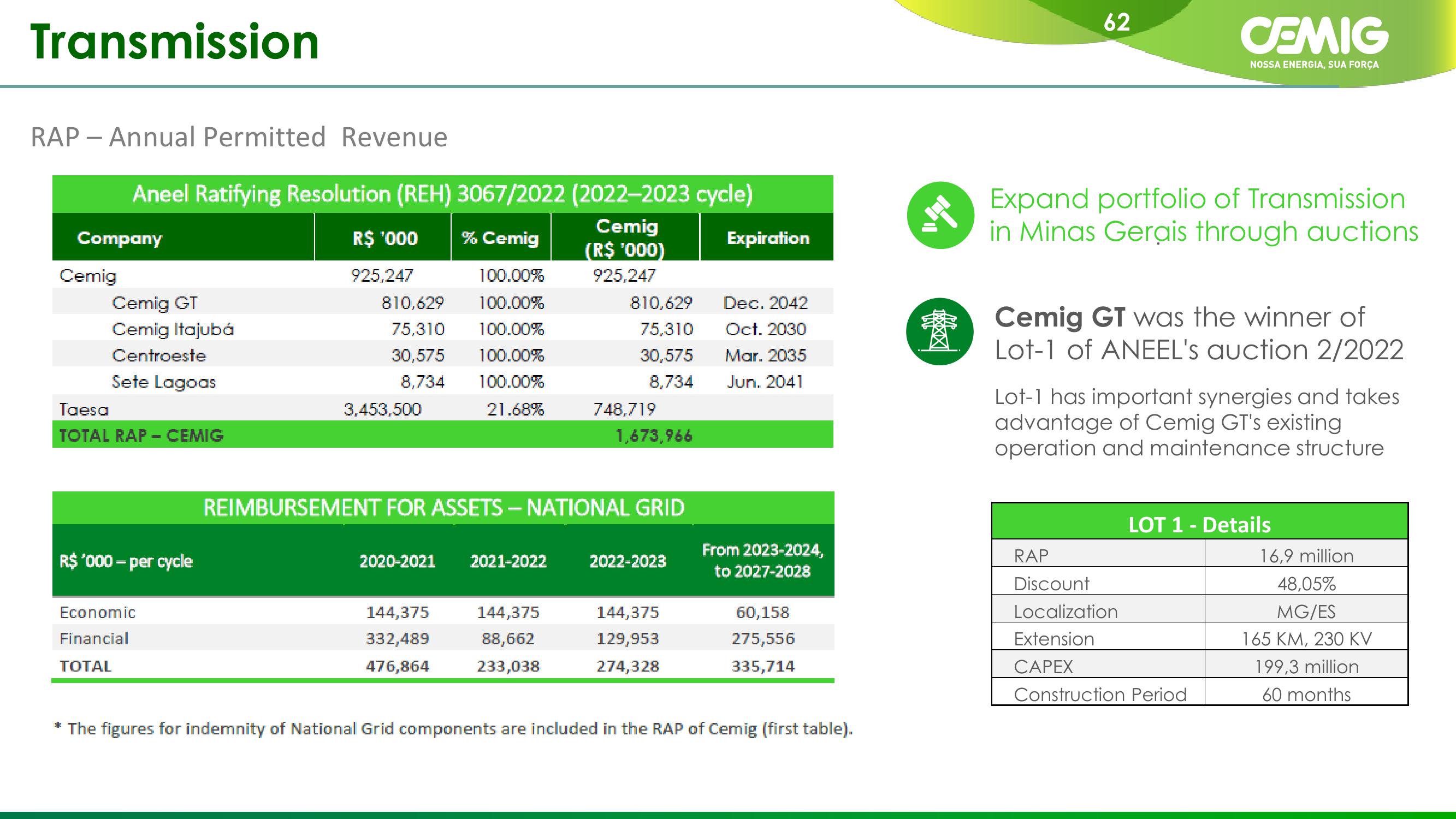Select the 'RAP – Annual Permitted Revenue' subtitle

pyautogui.click(x=239, y=138)
